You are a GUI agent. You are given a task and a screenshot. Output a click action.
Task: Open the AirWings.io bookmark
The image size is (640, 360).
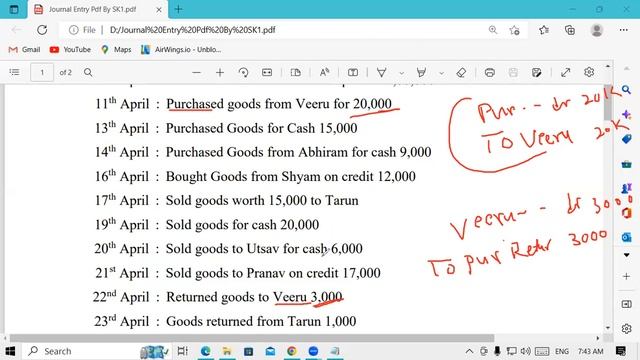tap(181, 49)
